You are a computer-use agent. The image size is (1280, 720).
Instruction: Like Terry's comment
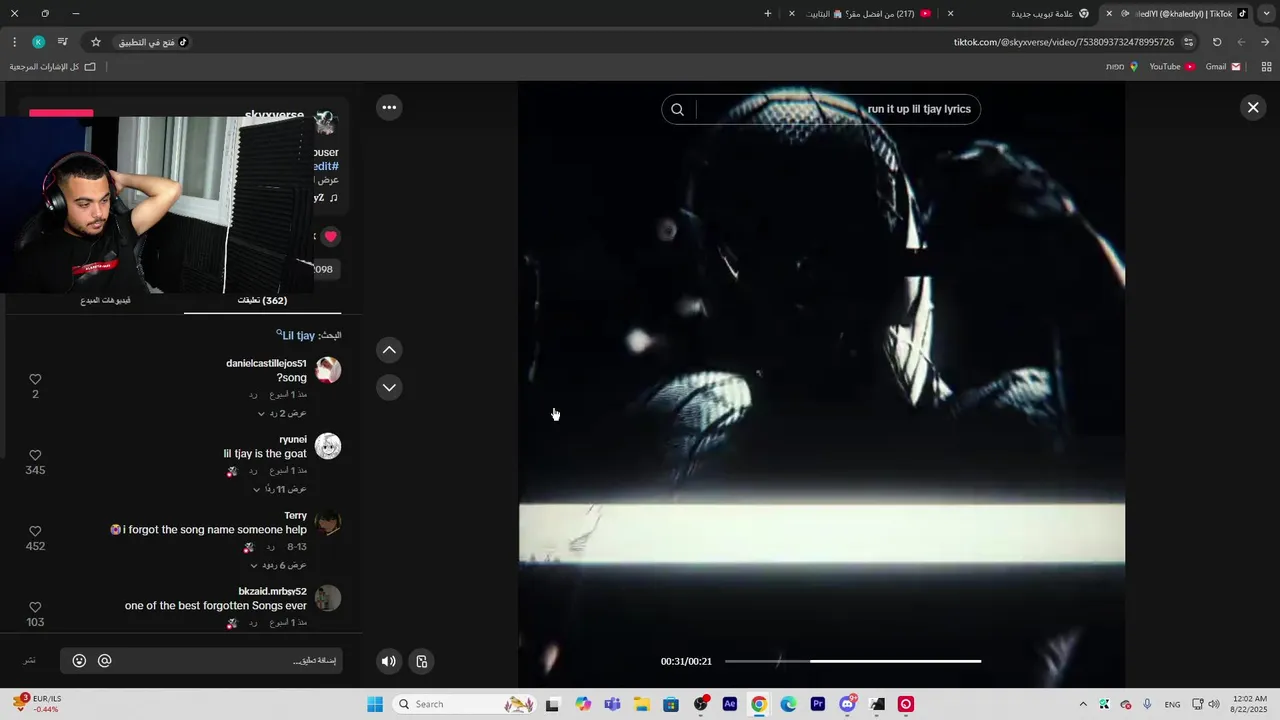coord(35,531)
